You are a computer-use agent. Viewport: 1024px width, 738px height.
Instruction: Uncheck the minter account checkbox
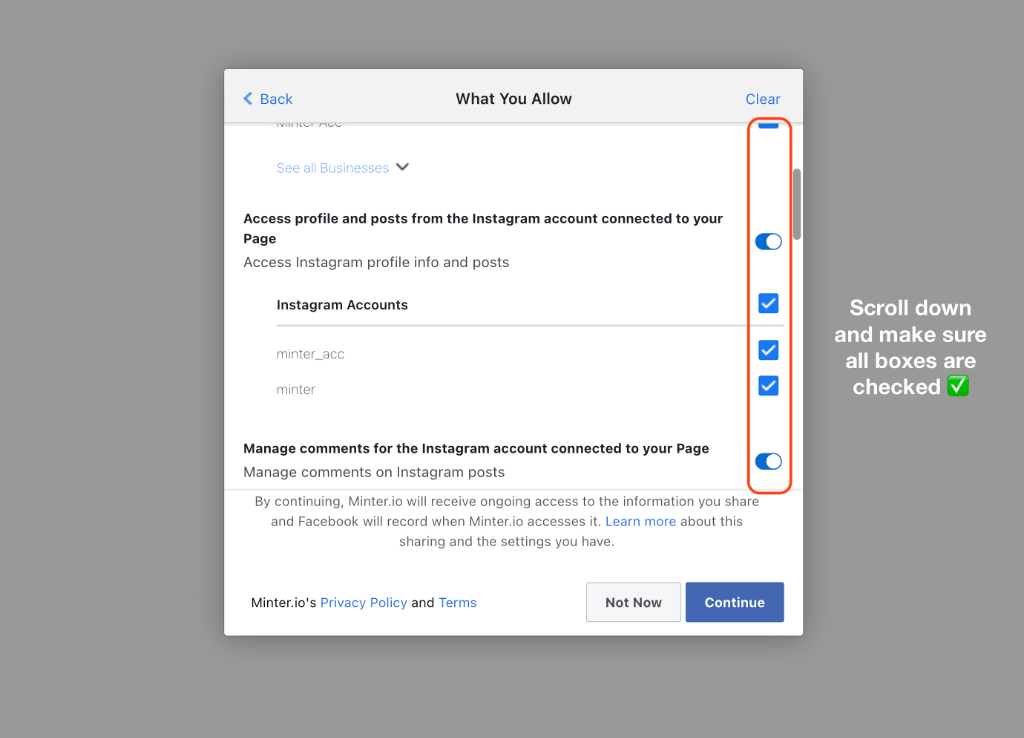coord(768,386)
